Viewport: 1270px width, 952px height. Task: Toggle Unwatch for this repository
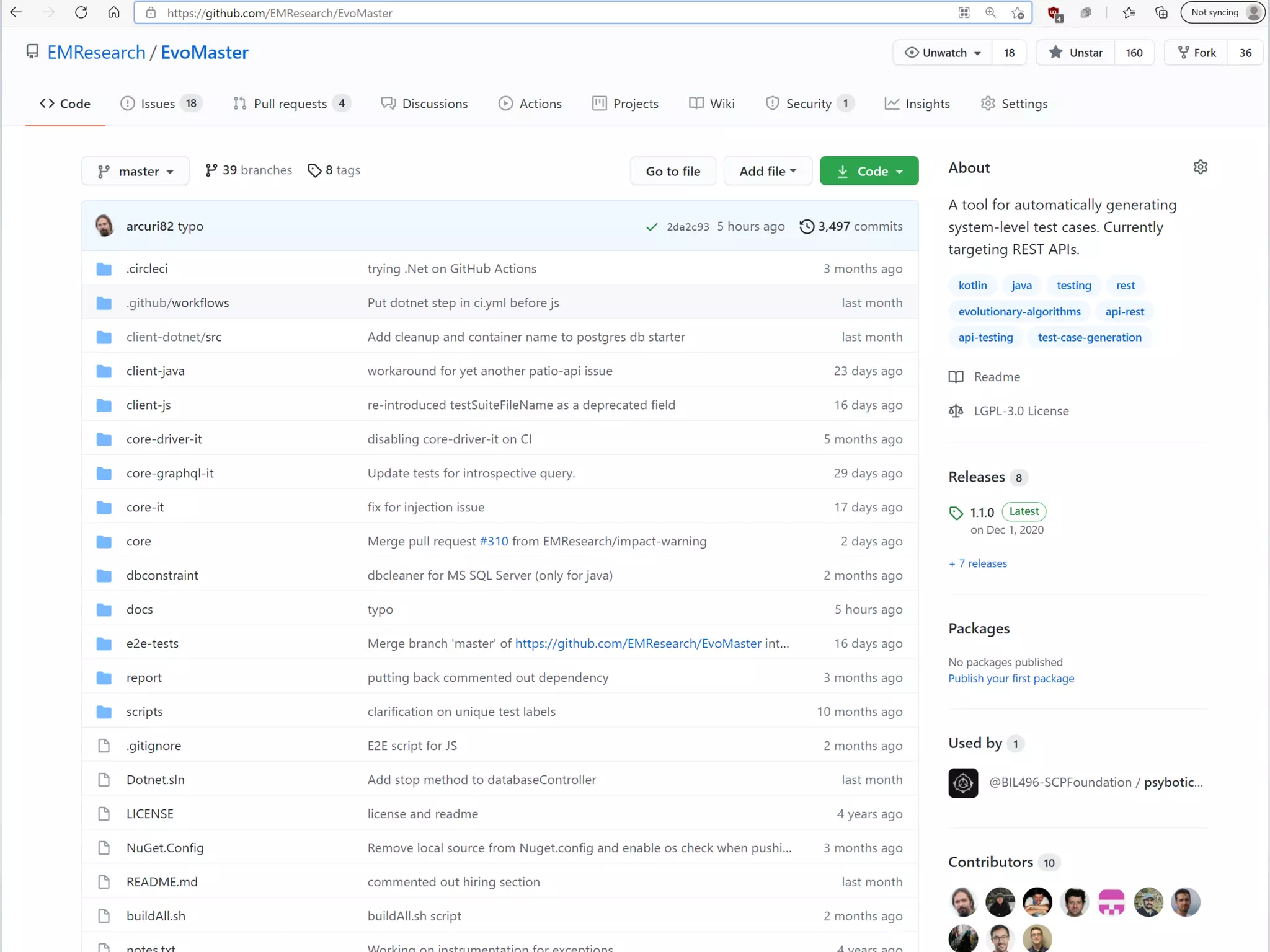943,53
